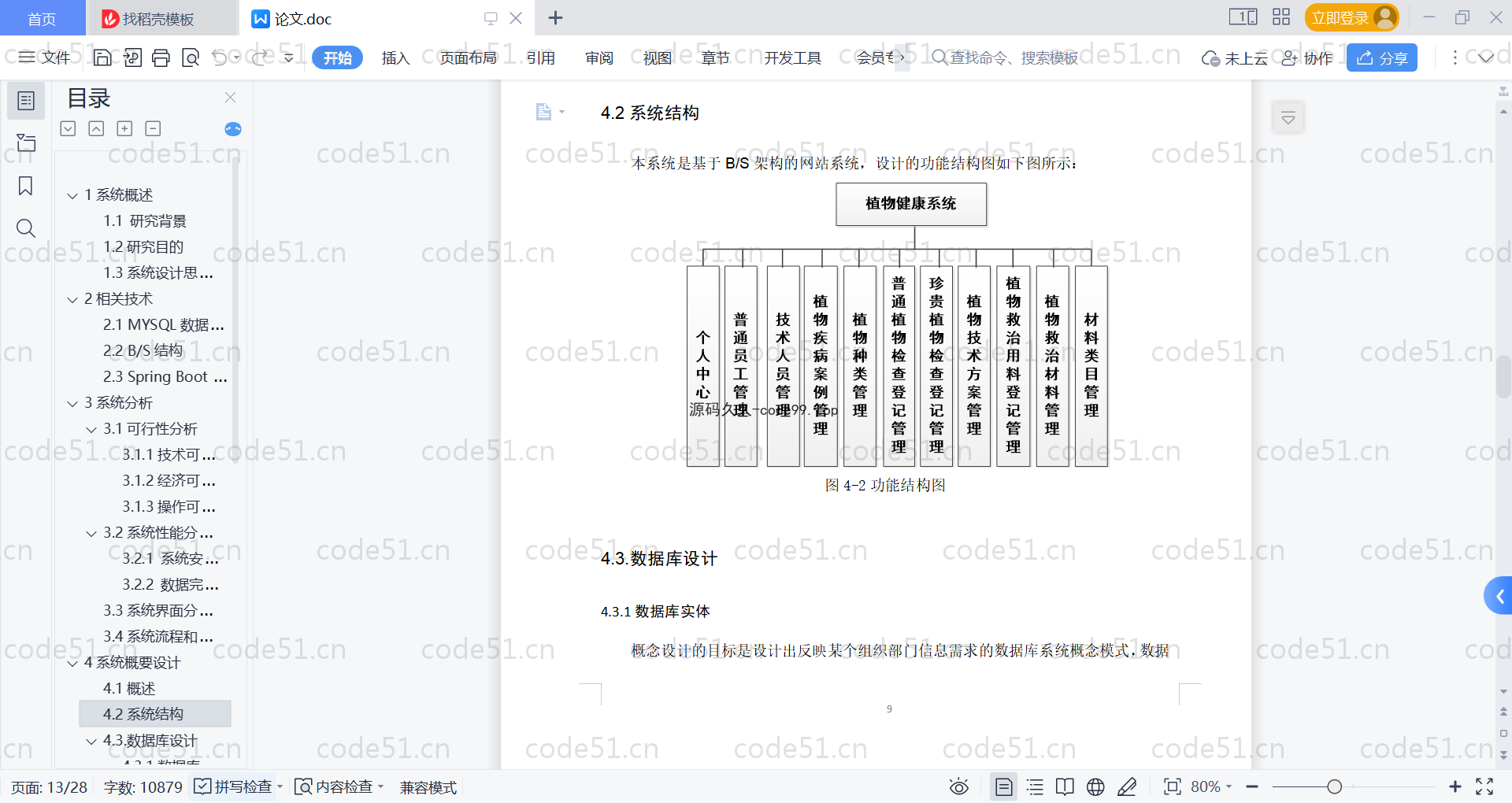Collapse the 4 系统概要设计 node

(x=72, y=663)
